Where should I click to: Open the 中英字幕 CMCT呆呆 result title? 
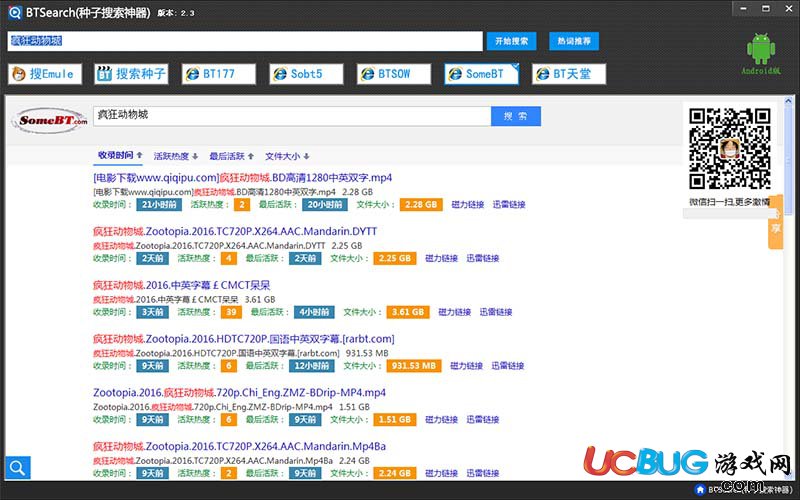point(182,285)
